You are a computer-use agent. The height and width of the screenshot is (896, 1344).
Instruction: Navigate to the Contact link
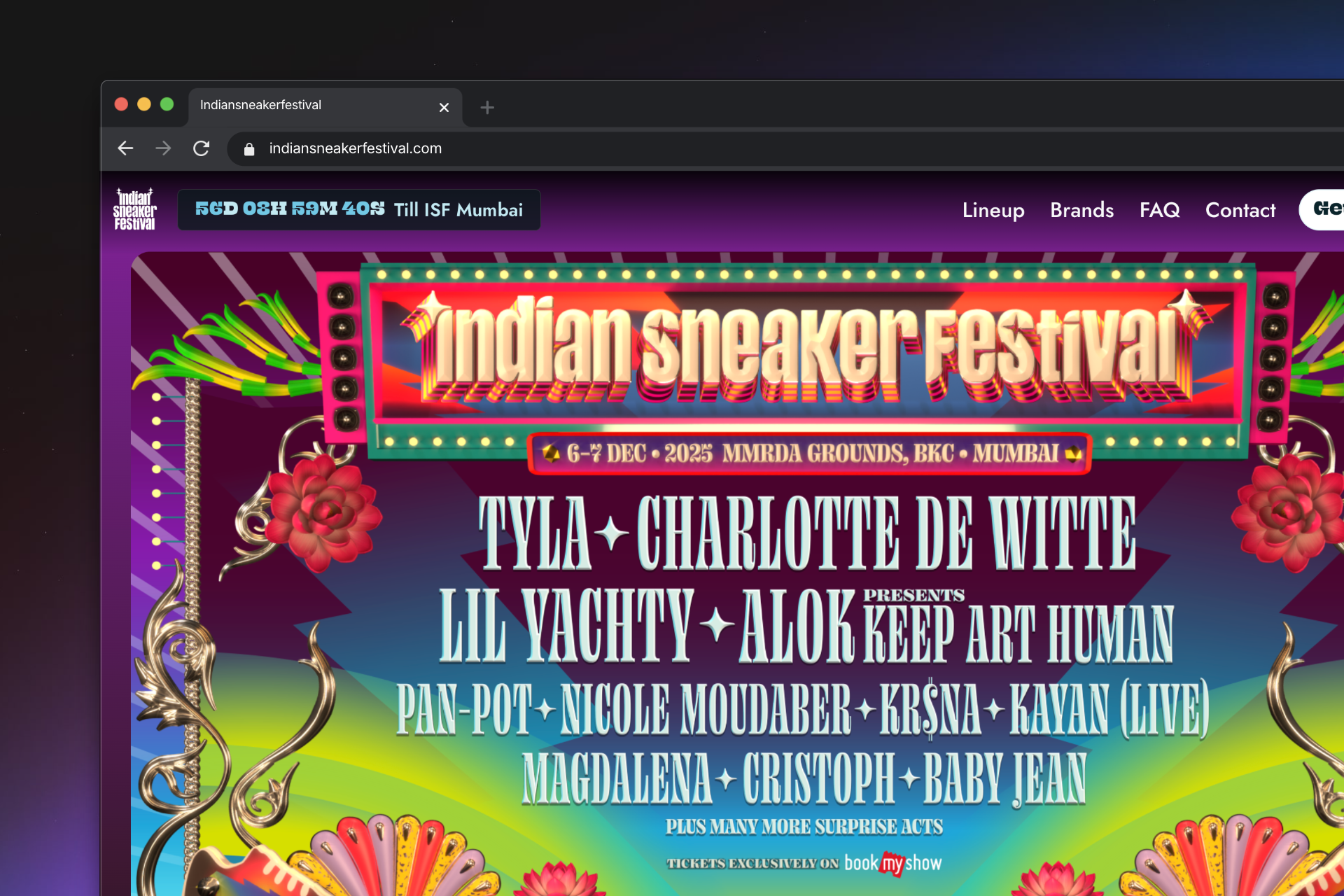(1240, 210)
